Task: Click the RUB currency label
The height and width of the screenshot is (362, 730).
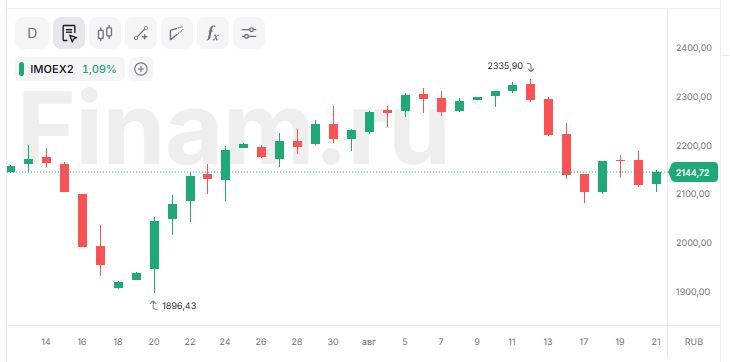Action: point(694,342)
